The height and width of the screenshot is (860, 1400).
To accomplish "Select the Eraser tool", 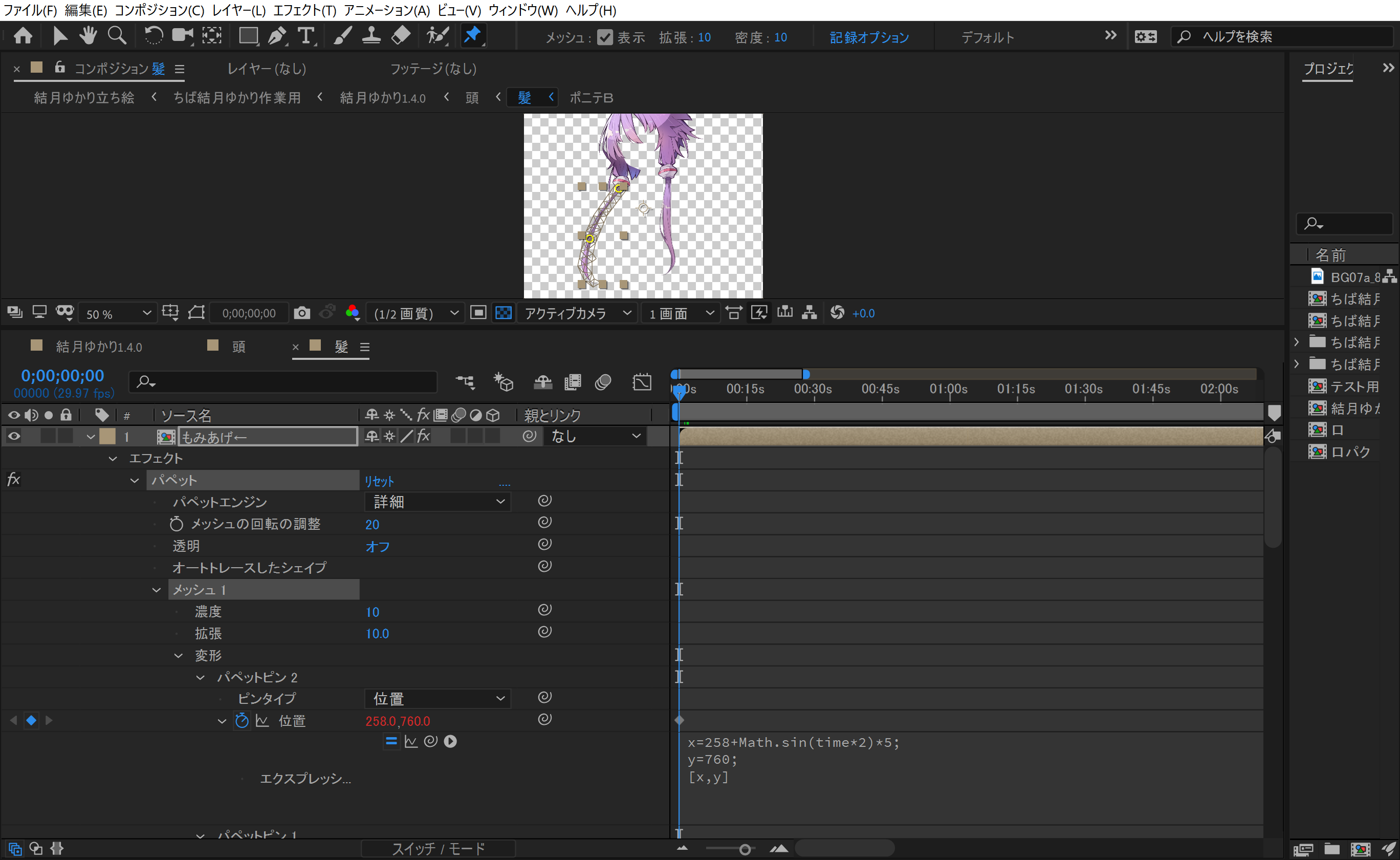I will coord(401,36).
